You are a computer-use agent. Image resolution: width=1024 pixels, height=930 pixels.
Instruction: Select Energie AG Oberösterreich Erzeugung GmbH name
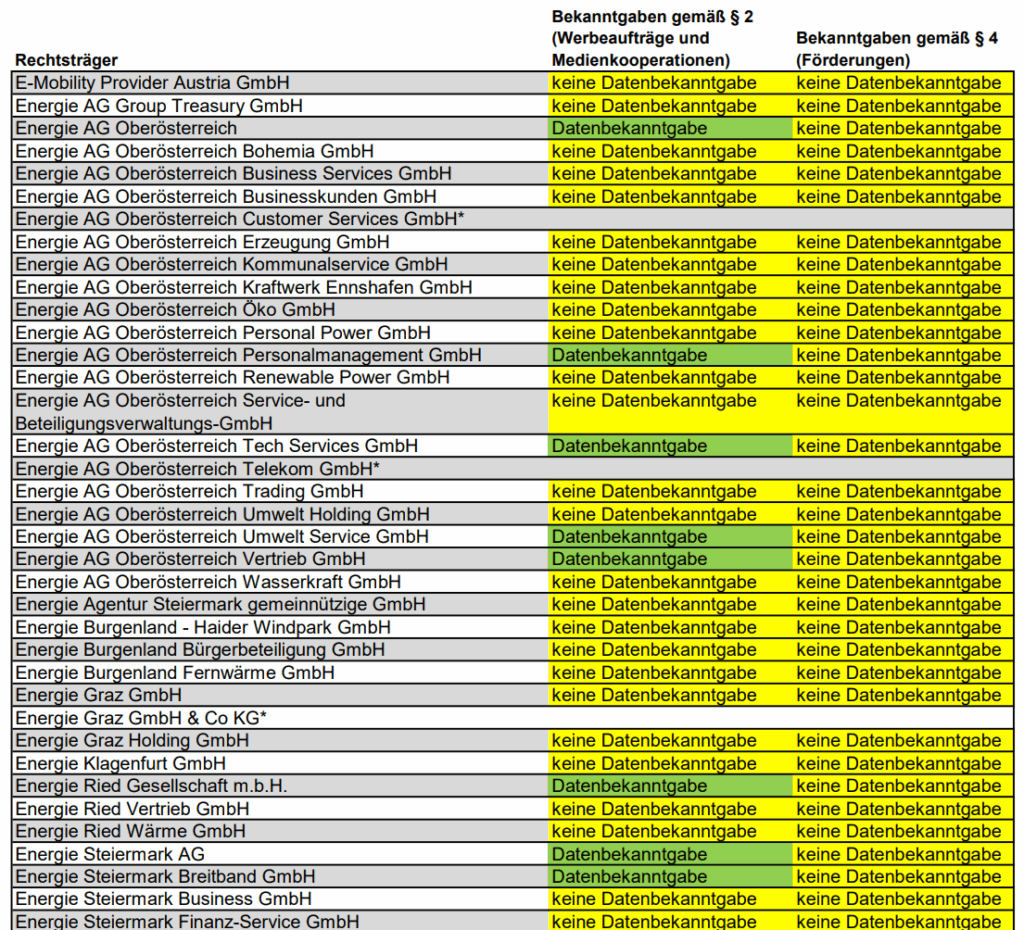pos(202,242)
